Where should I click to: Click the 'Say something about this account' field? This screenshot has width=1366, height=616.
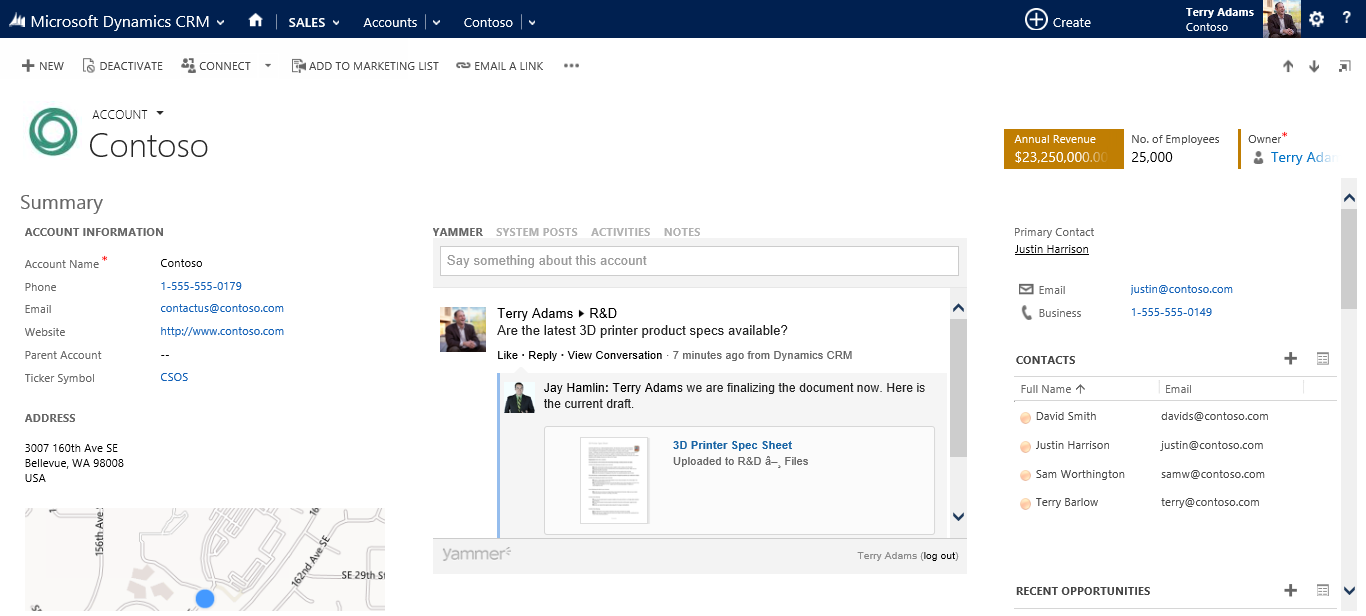(x=699, y=261)
